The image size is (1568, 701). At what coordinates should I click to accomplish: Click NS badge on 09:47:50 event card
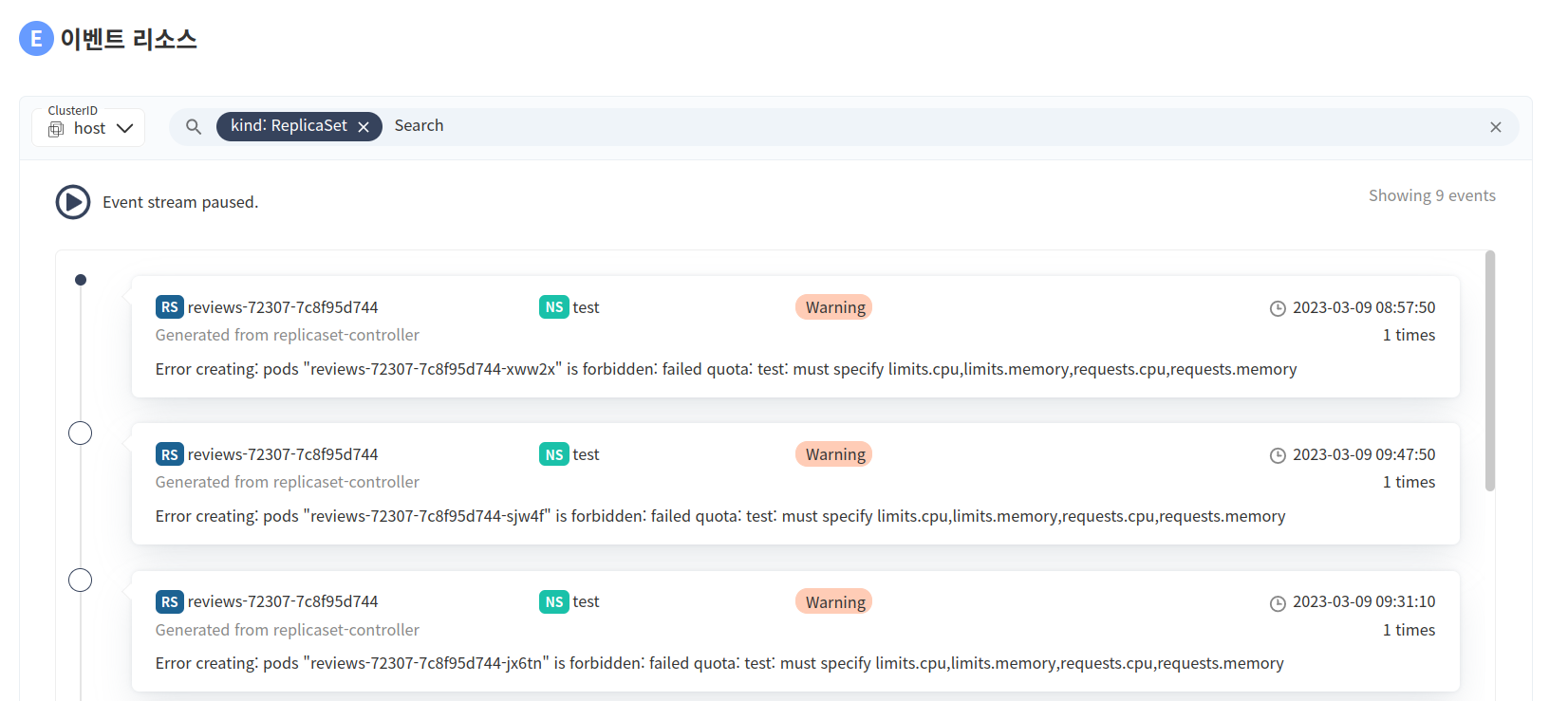tap(554, 454)
